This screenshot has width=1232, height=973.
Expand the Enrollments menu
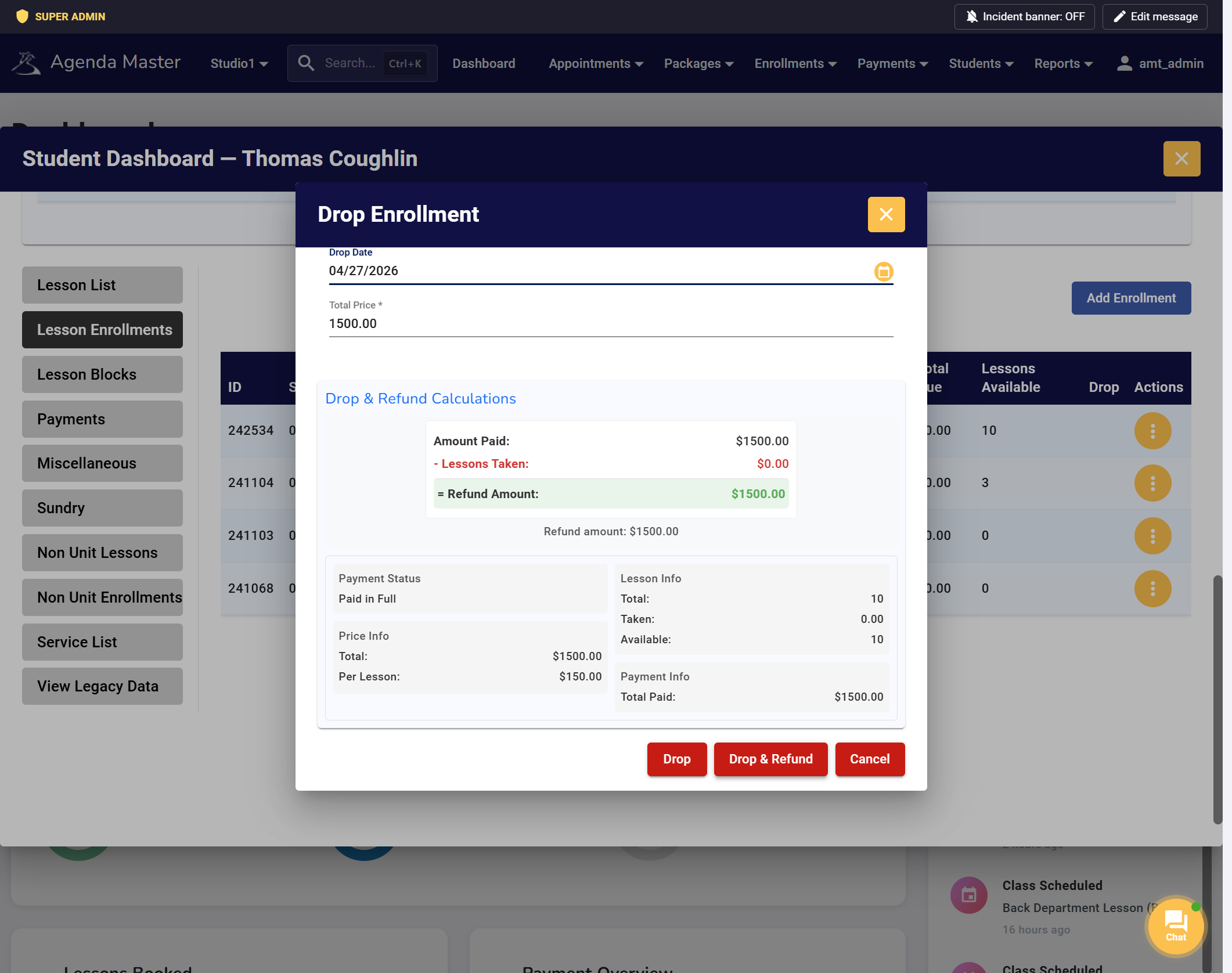[795, 64]
